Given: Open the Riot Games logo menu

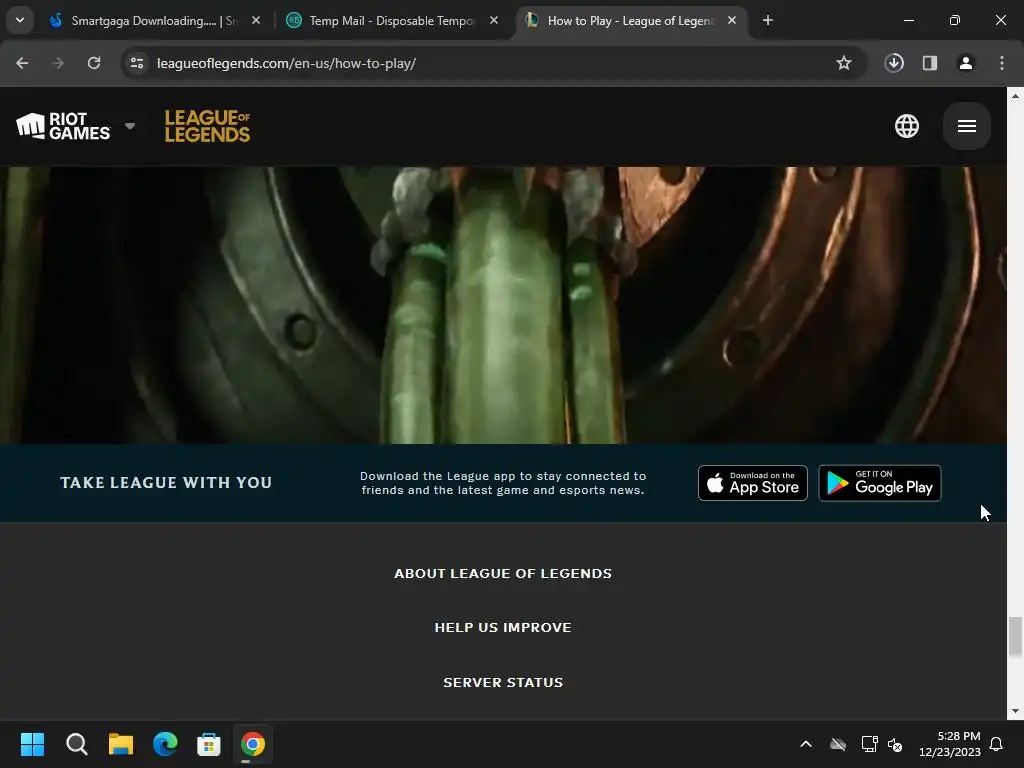Looking at the screenshot, I should tap(63, 126).
